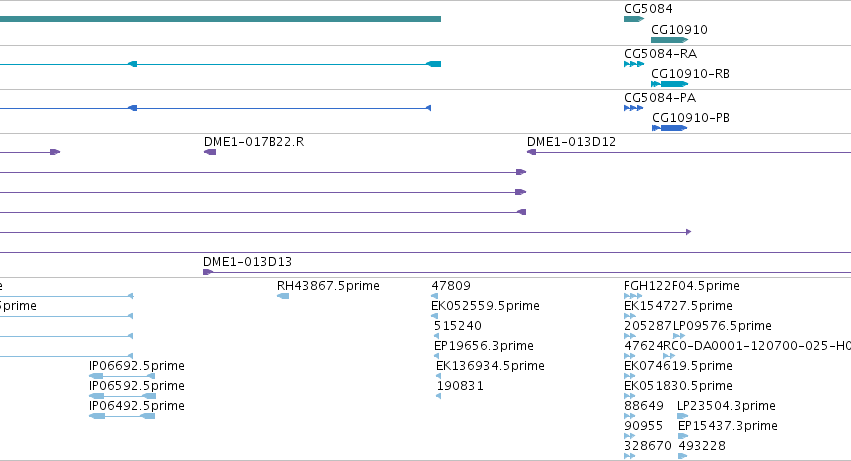Click the 47809 EST arrow
Image resolution: width=851 pixels, height=461 pixels.
[x=434, y=296]
